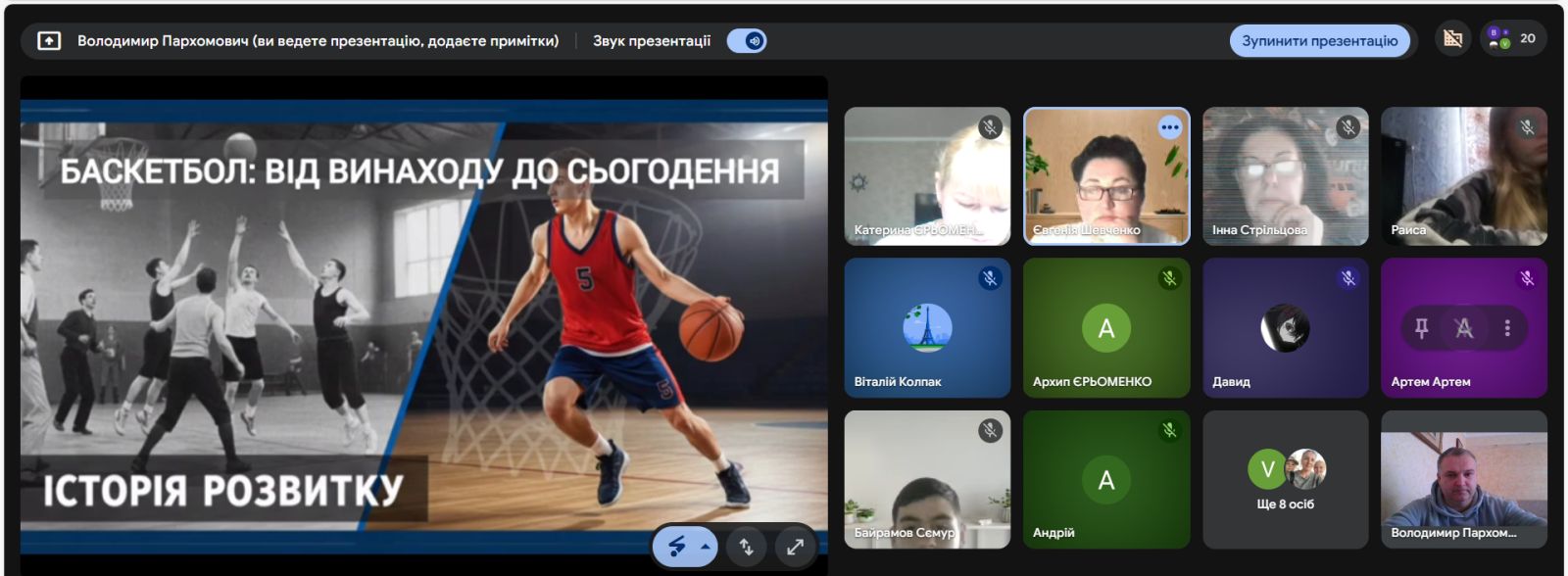The width and height of the screenshot is (1568, 576).
Task: Expand the annotation tool options arrow
Action: tap(706, 547)
